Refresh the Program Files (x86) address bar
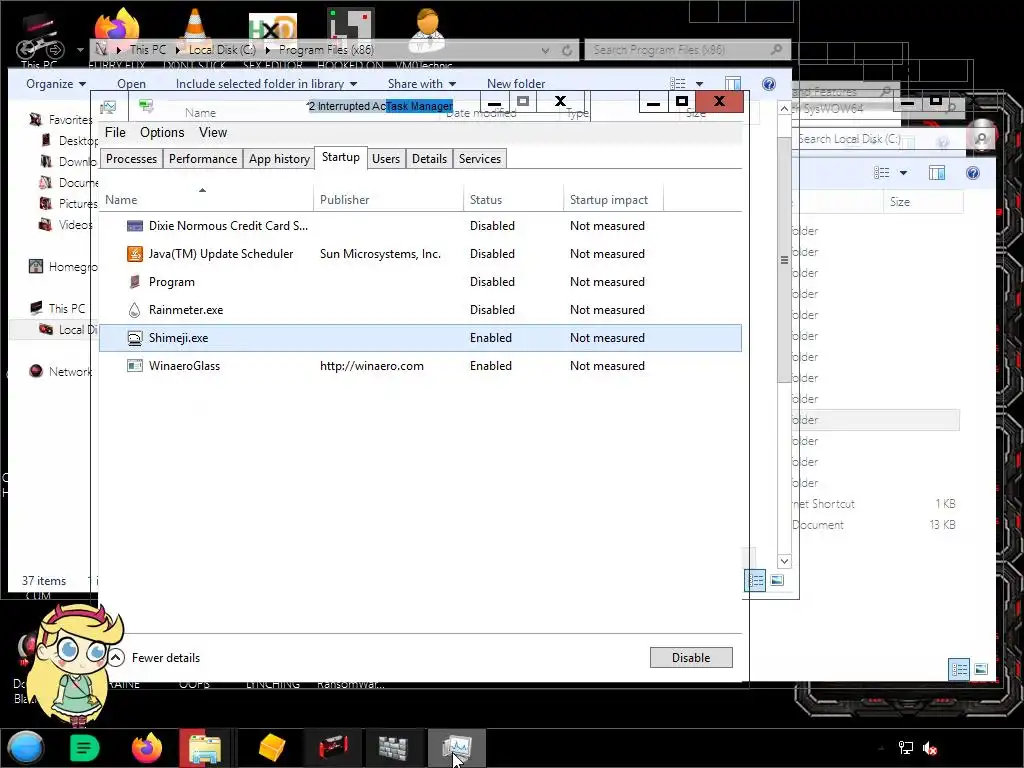The height and width of the screenshot is (768, 1024). click(567, 50)
